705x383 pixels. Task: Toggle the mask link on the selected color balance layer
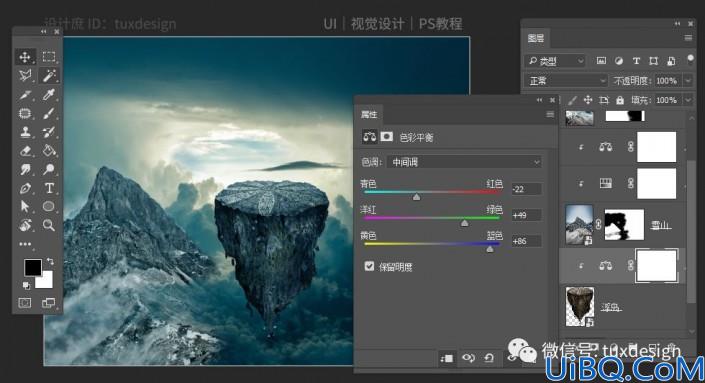pyautogui.click(x=630, y=266)
